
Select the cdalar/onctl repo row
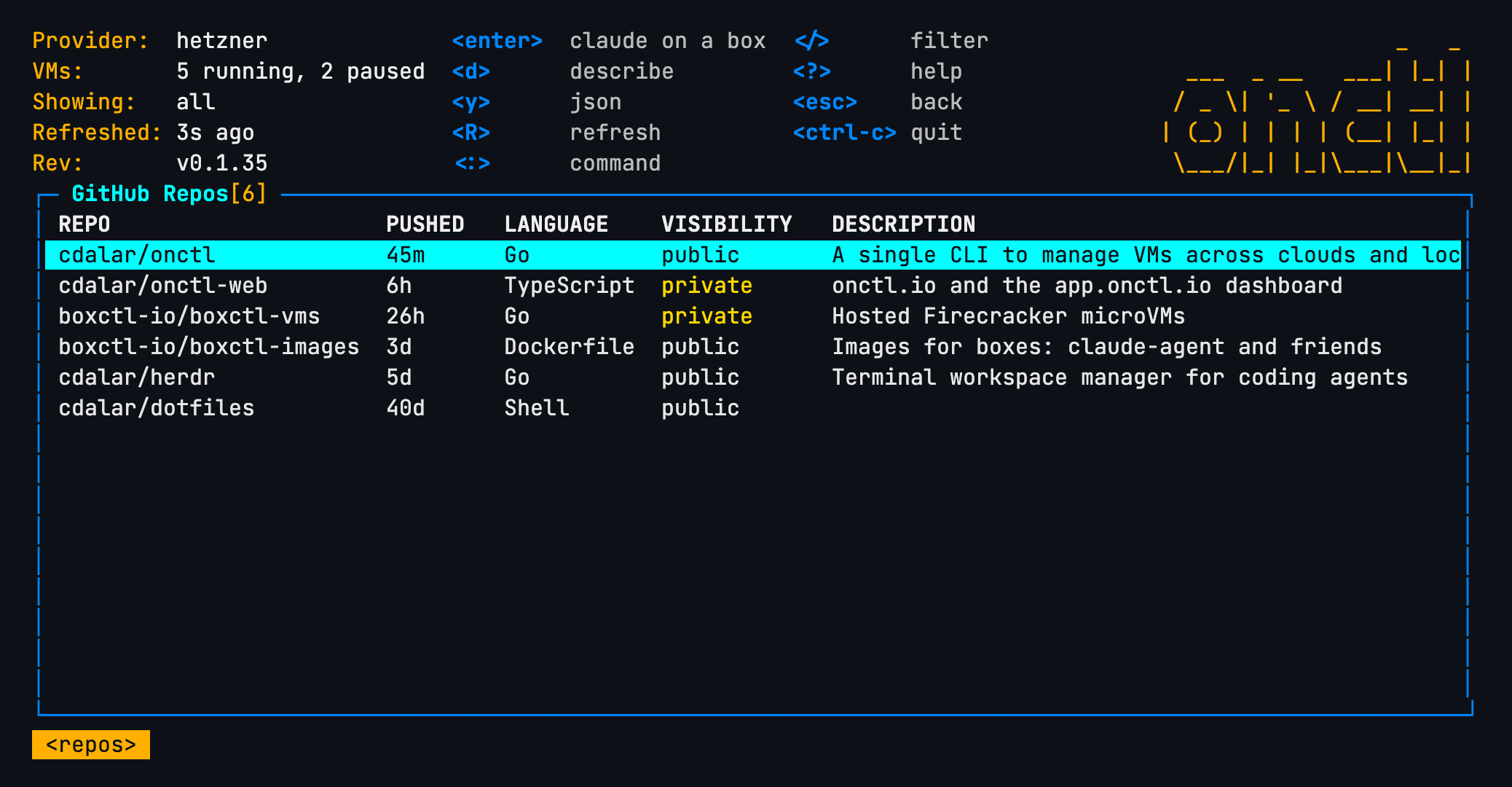tap(753, 255)
